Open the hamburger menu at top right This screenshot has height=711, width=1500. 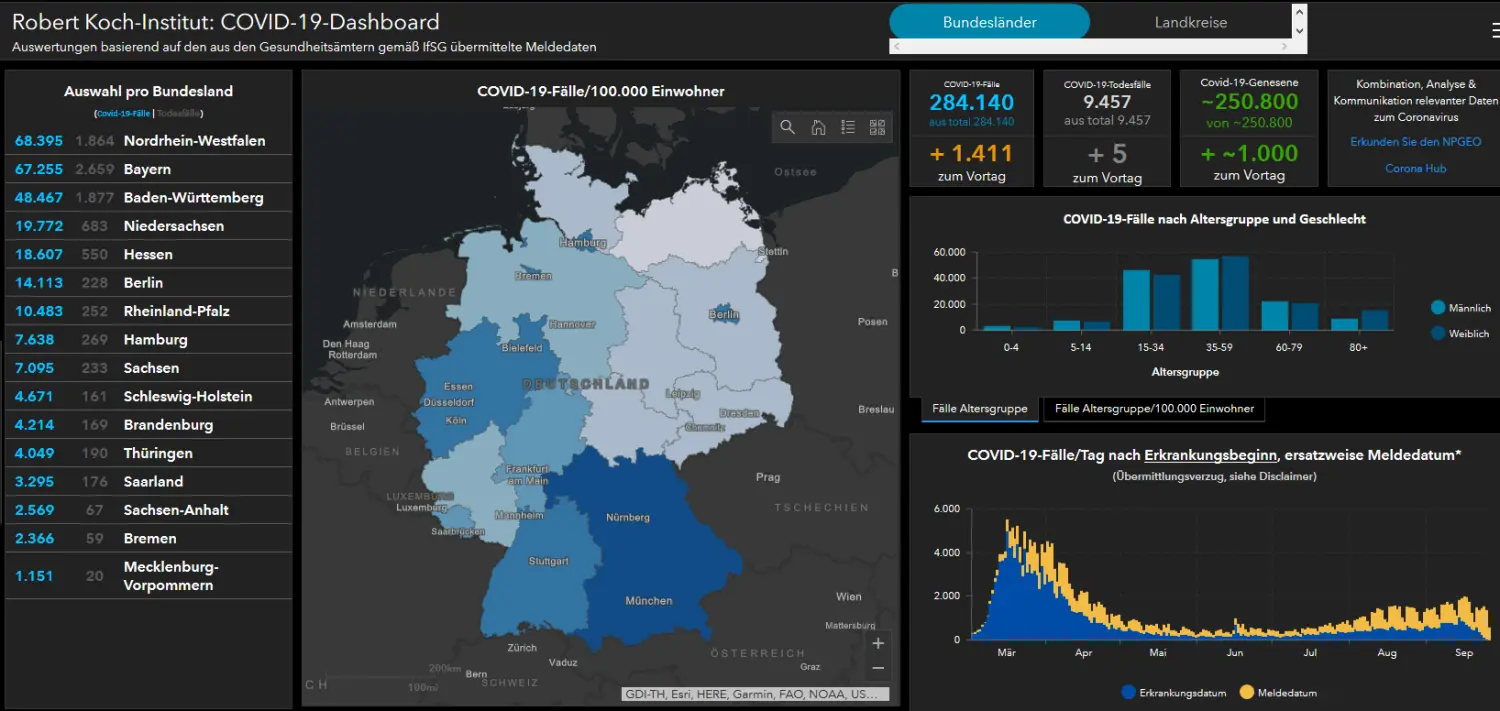(1494, 30)
